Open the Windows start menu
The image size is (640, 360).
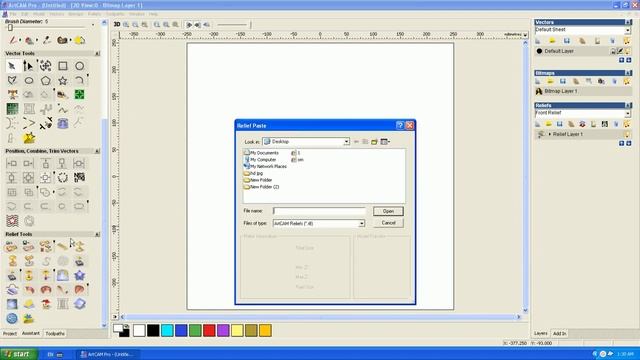tap(18, 354)
